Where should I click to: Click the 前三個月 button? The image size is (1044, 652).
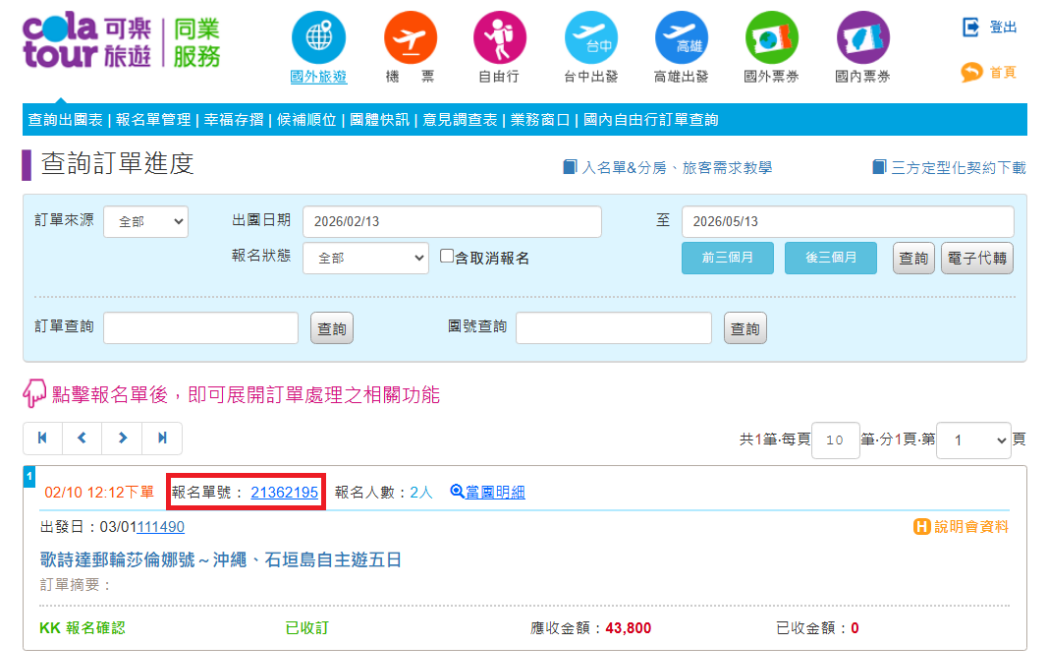pyautogui.click(x=727, y=258)
